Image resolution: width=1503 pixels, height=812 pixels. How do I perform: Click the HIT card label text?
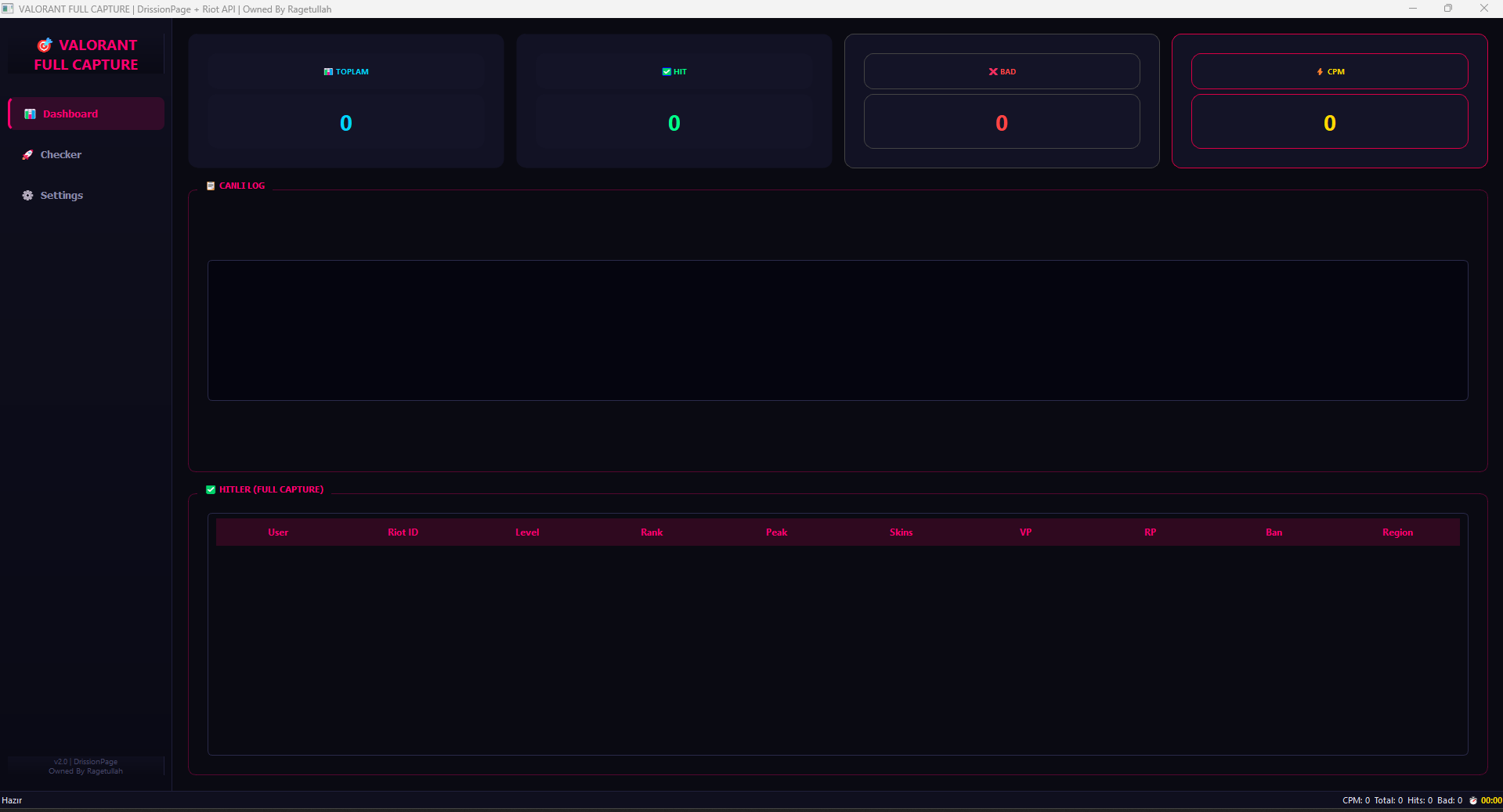[x=680, y=72]
